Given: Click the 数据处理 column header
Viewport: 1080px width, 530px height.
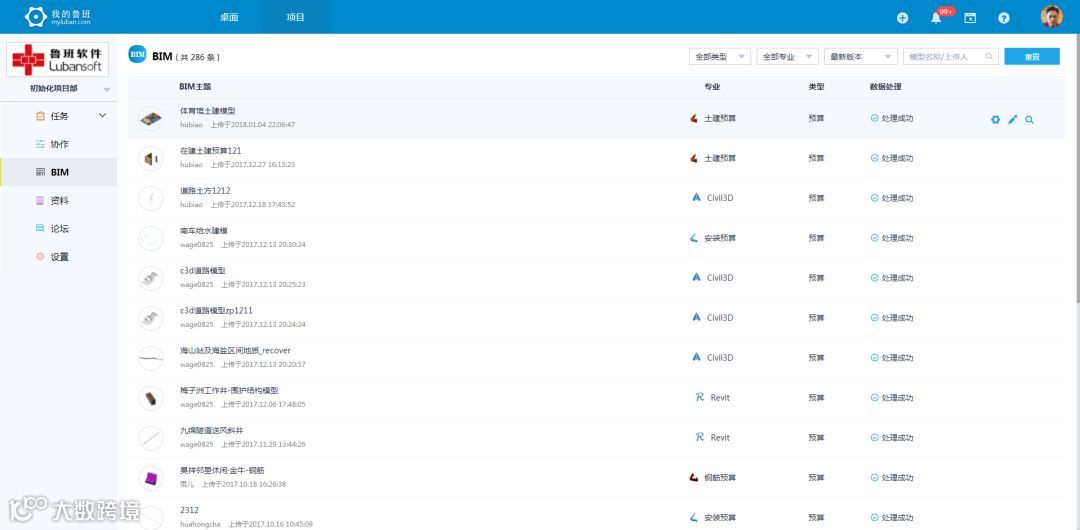Looking at the screenshot, I should coord(886,87).
